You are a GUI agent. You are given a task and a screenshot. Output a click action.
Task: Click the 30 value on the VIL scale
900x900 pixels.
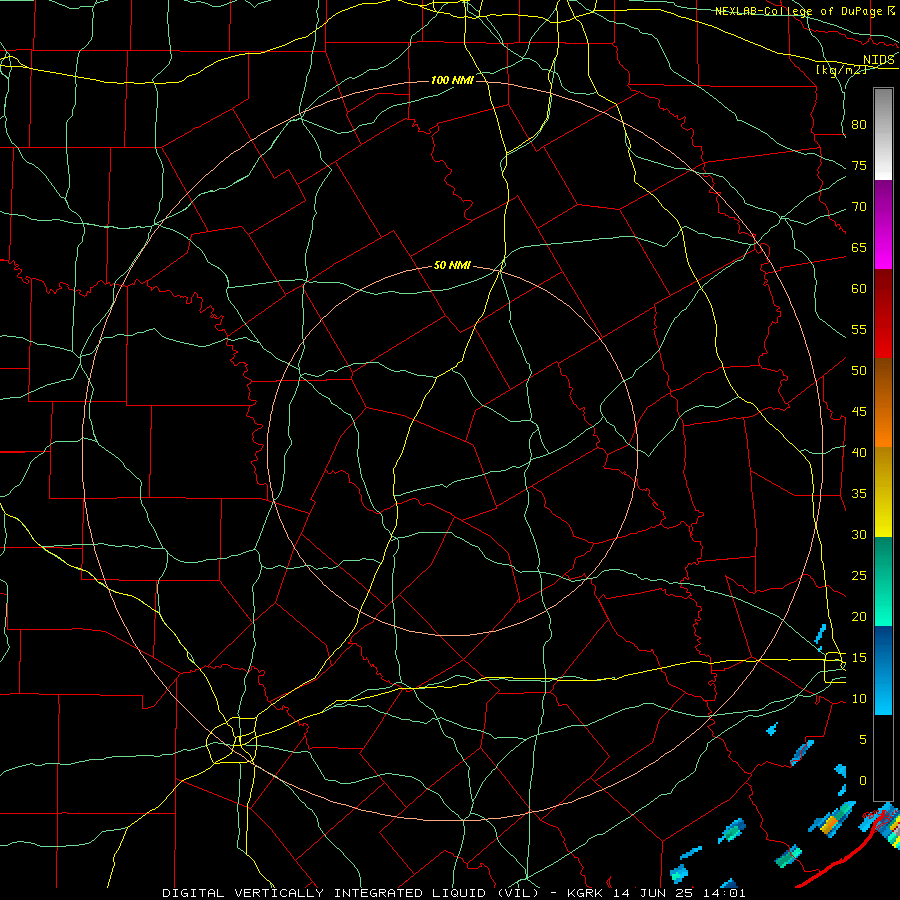tap(859, 535)
